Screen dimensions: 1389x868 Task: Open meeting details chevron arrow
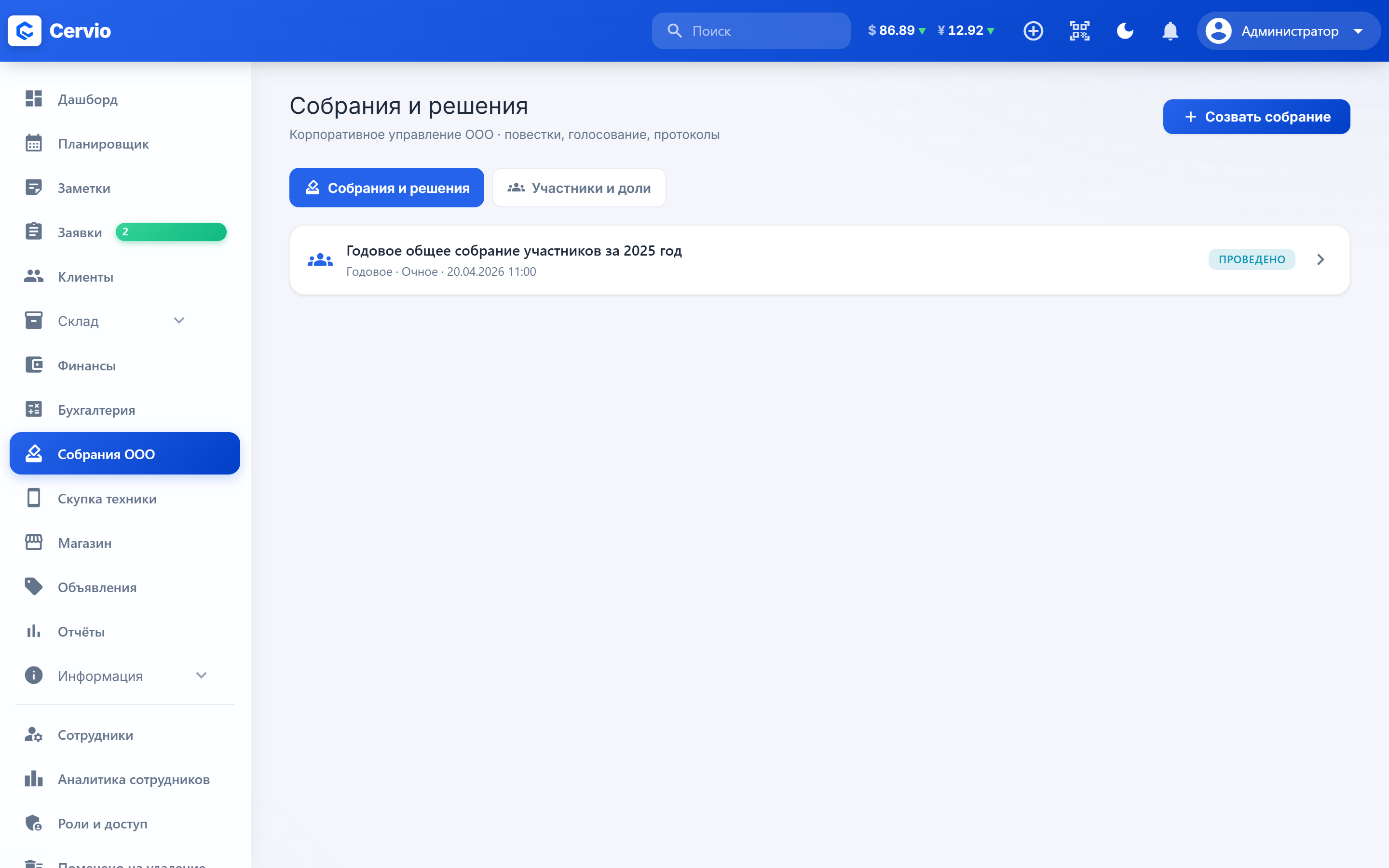[1321, 259]
